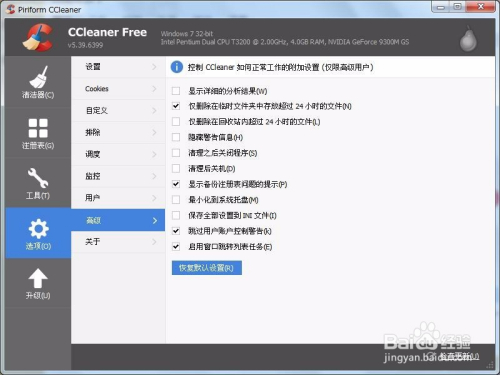Open the Cleaner (清洁器) section
This screenshot has height=375, width=500.
pyautogui.click(x=38, y=82)
